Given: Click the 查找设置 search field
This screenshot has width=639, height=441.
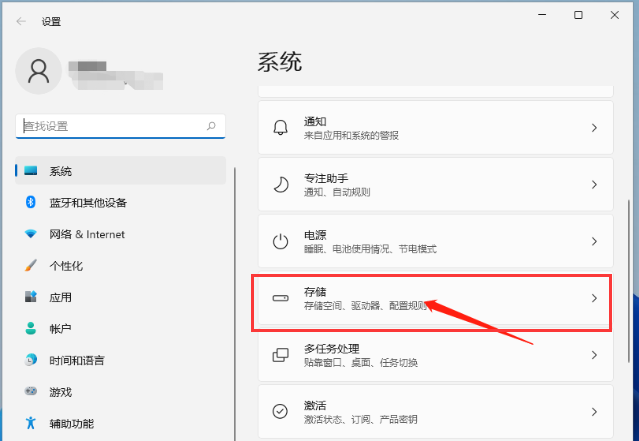Looking at the screenshot, I should pyautogui.click(x=110, y=127).
